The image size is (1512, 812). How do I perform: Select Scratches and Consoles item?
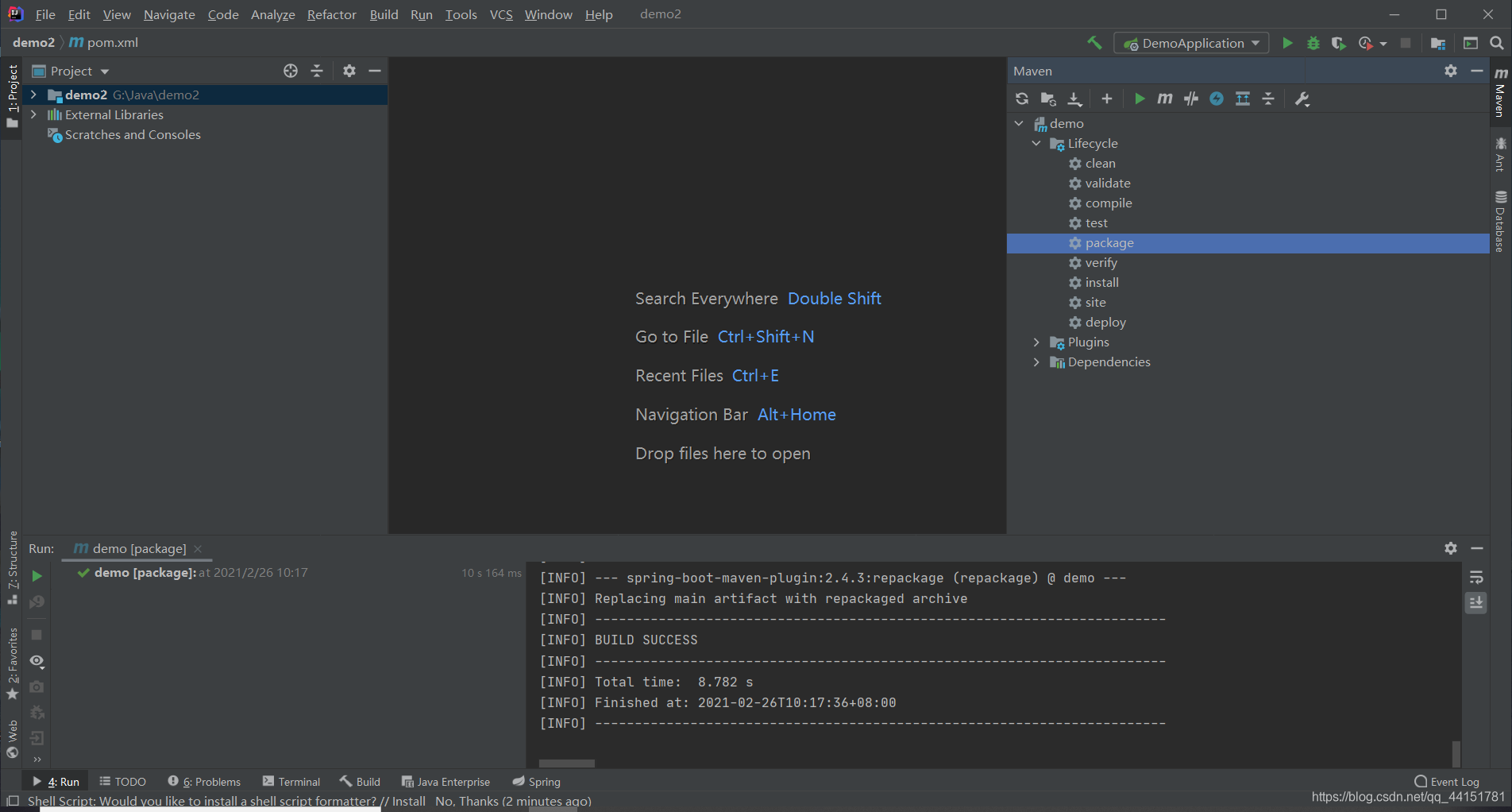pos(133,134)
